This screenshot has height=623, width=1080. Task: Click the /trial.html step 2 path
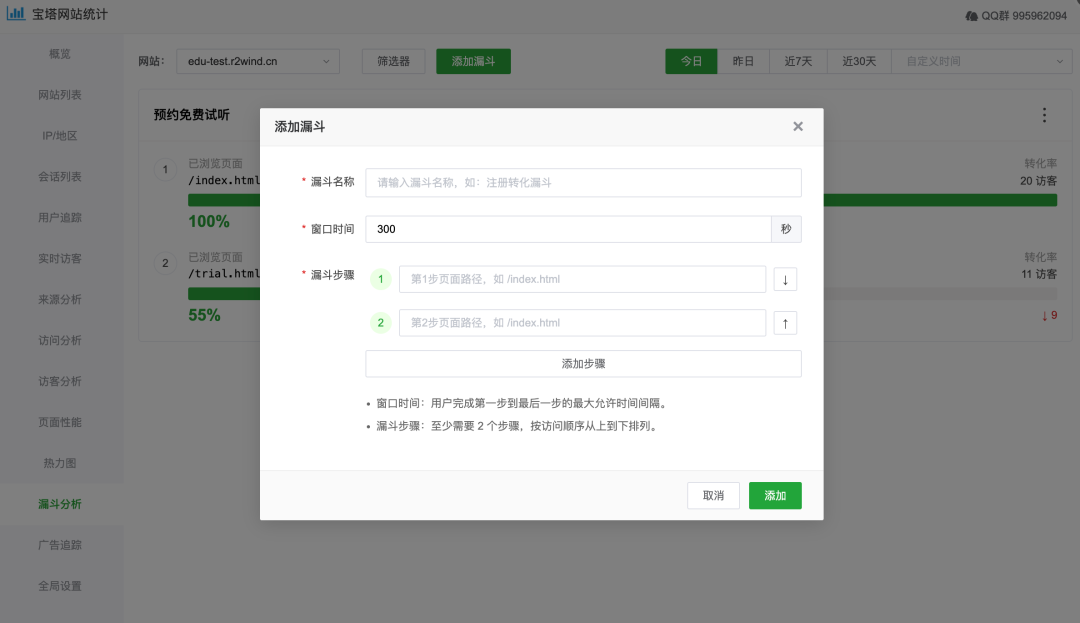(224, 273)
